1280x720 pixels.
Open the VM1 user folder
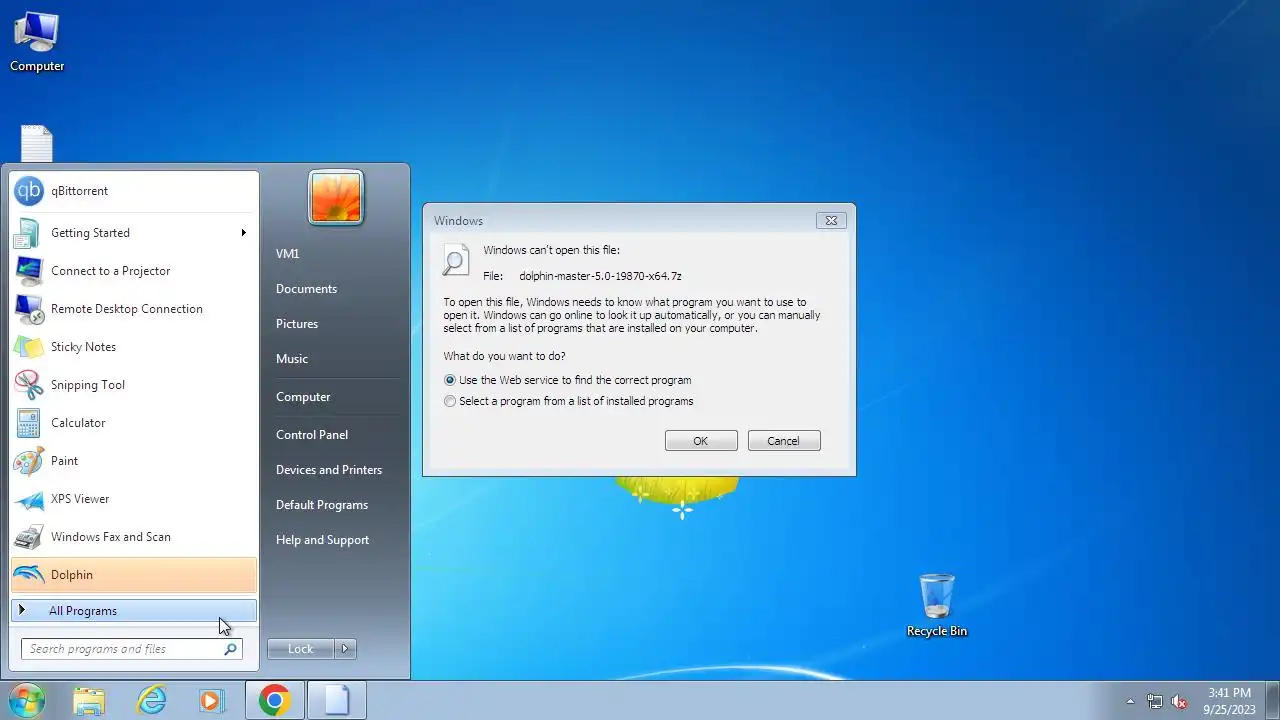point(287,254)
